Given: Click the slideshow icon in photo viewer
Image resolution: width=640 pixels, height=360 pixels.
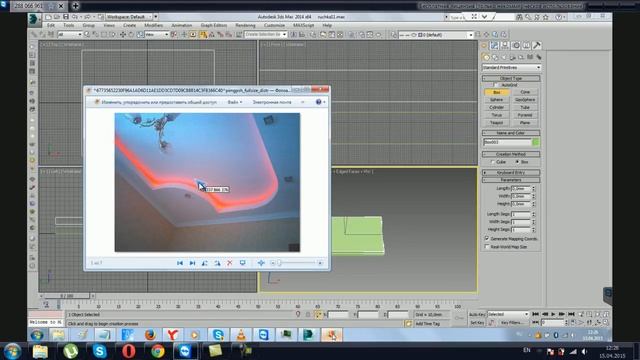Looking at the screenshot, I should (242, 263).
